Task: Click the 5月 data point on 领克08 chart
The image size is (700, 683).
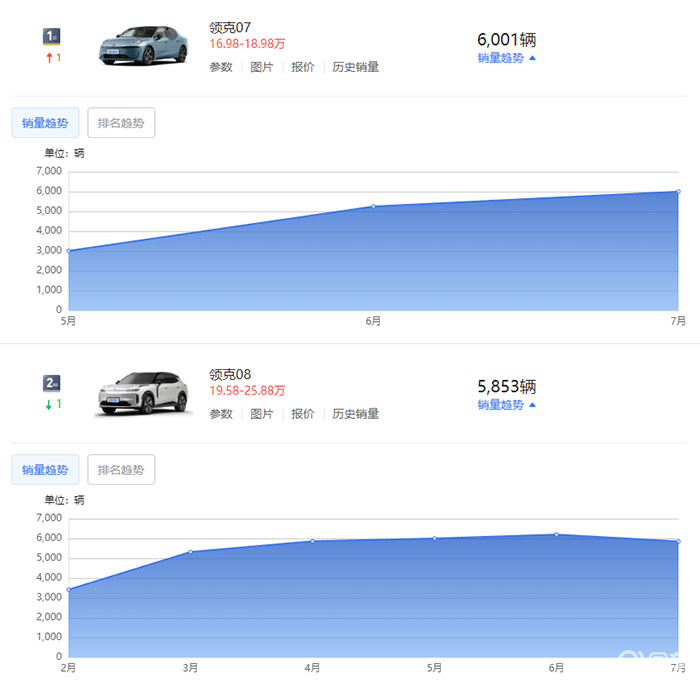Action: coord(434,538)
